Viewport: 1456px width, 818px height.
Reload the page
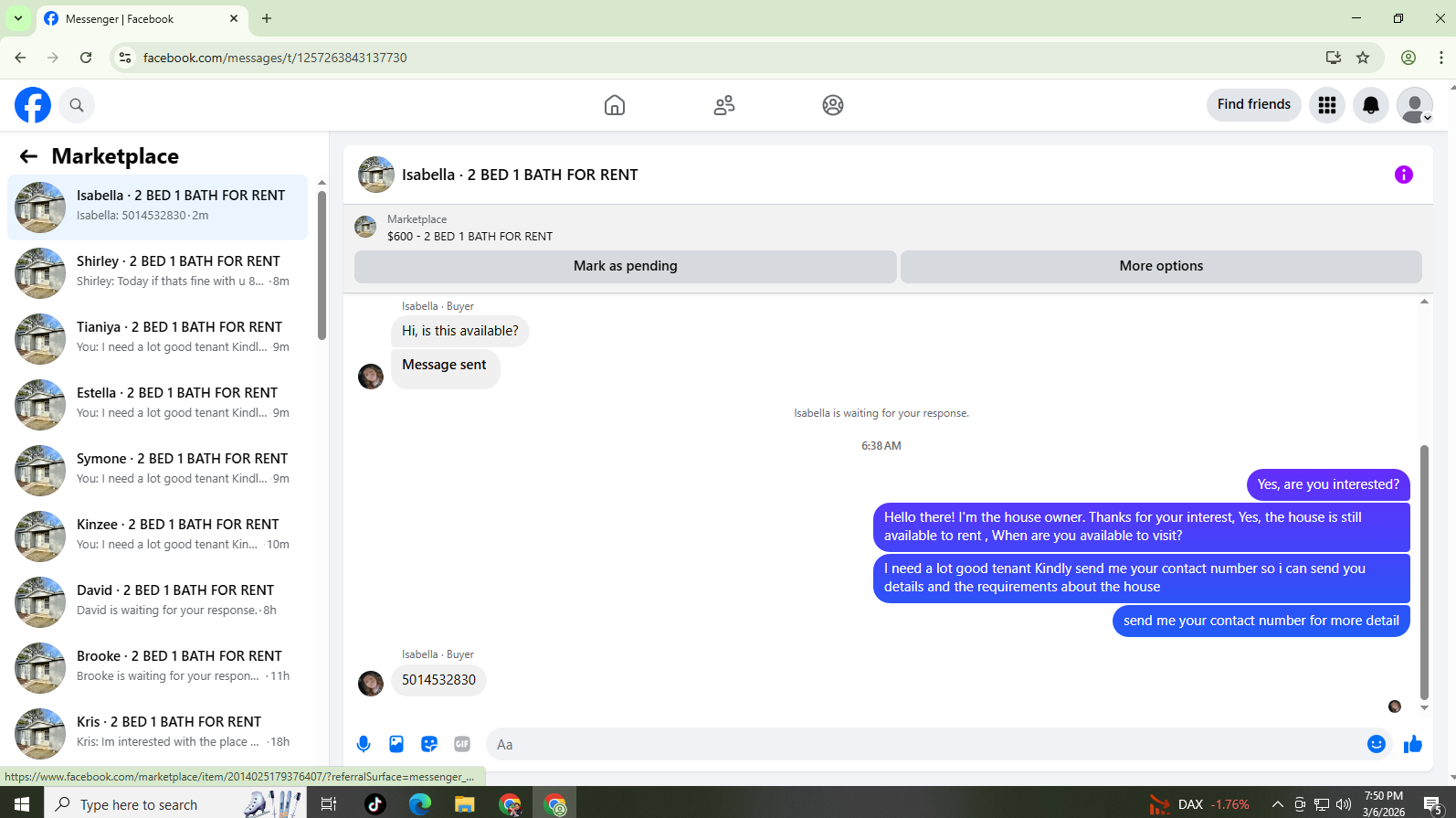coord(86,58)
